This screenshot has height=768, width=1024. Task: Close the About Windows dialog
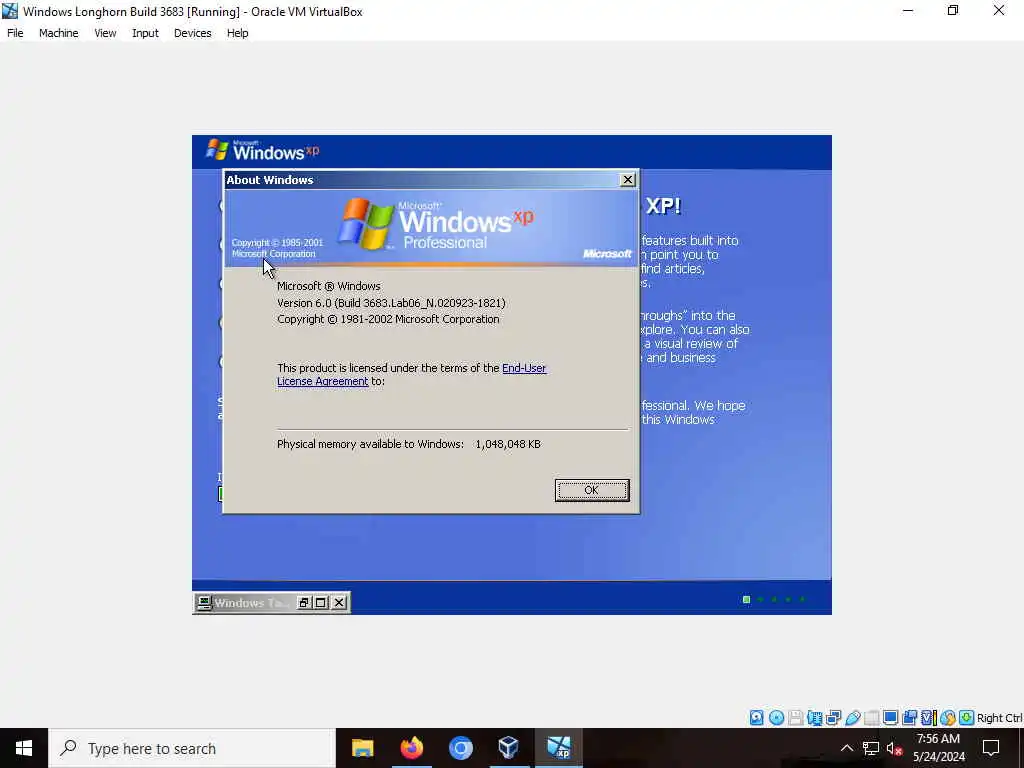(628, 180)
